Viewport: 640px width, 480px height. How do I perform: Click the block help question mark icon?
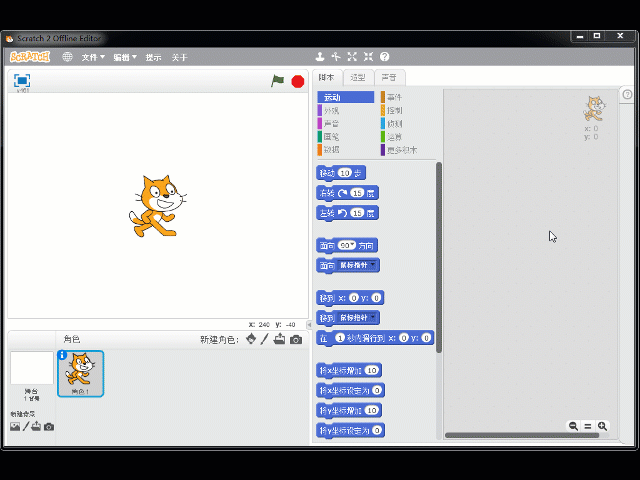tap(384, 57)
